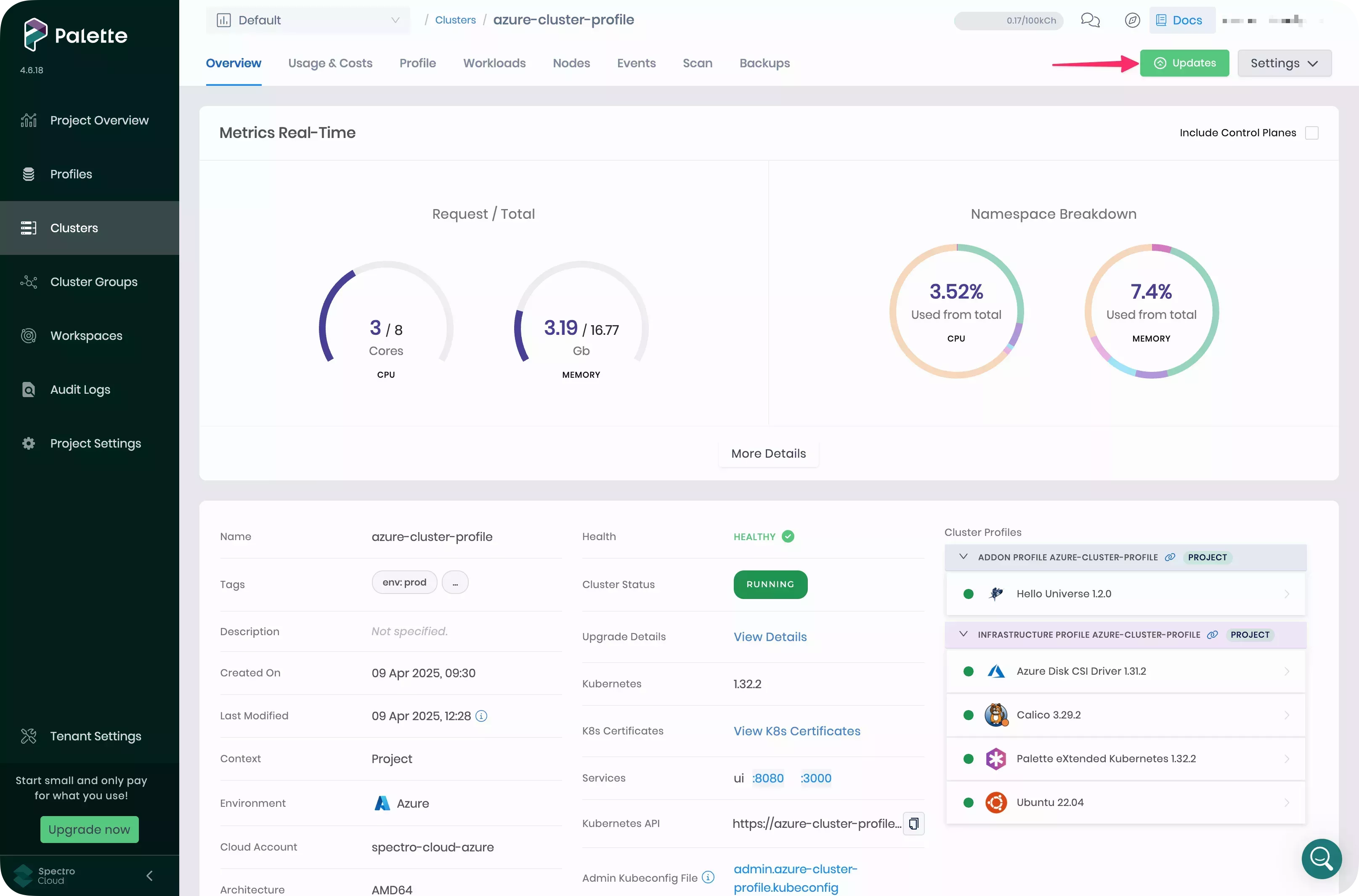This screenshot has width=1359, height=896.
Task: Switch to the Workloads tab
Action: (494, 63)
